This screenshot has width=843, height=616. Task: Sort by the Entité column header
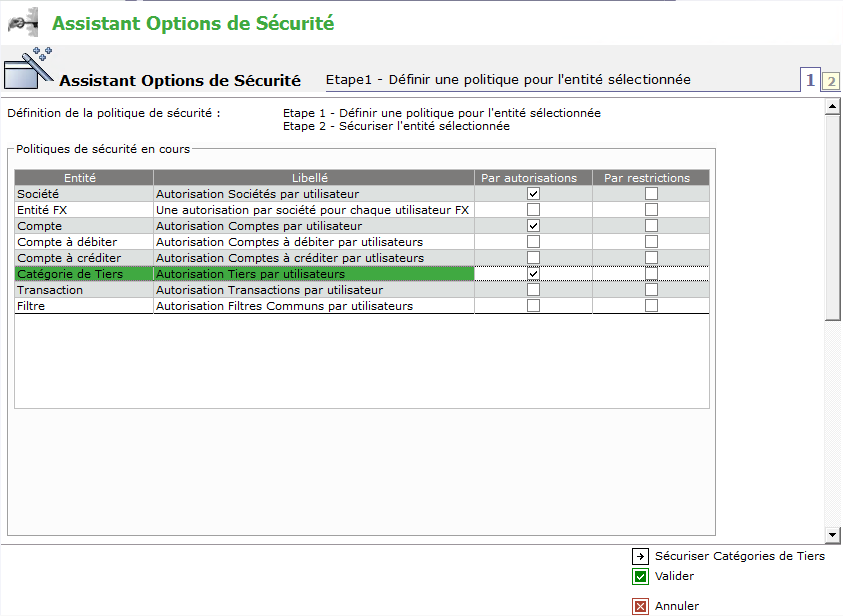tap(84, 178)
